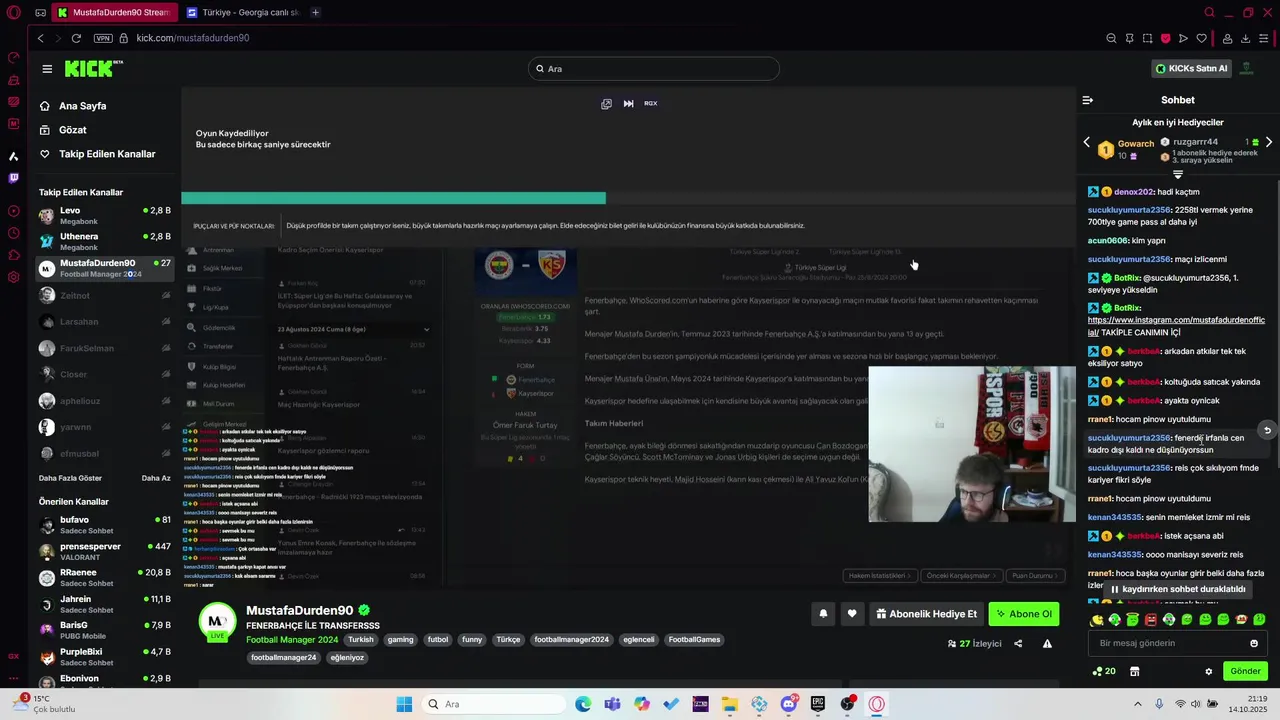Screen dimensions: 1280x720
Task: Open the Kick hamburger menu
Action: pyautogui.click(x=47, y=69)
